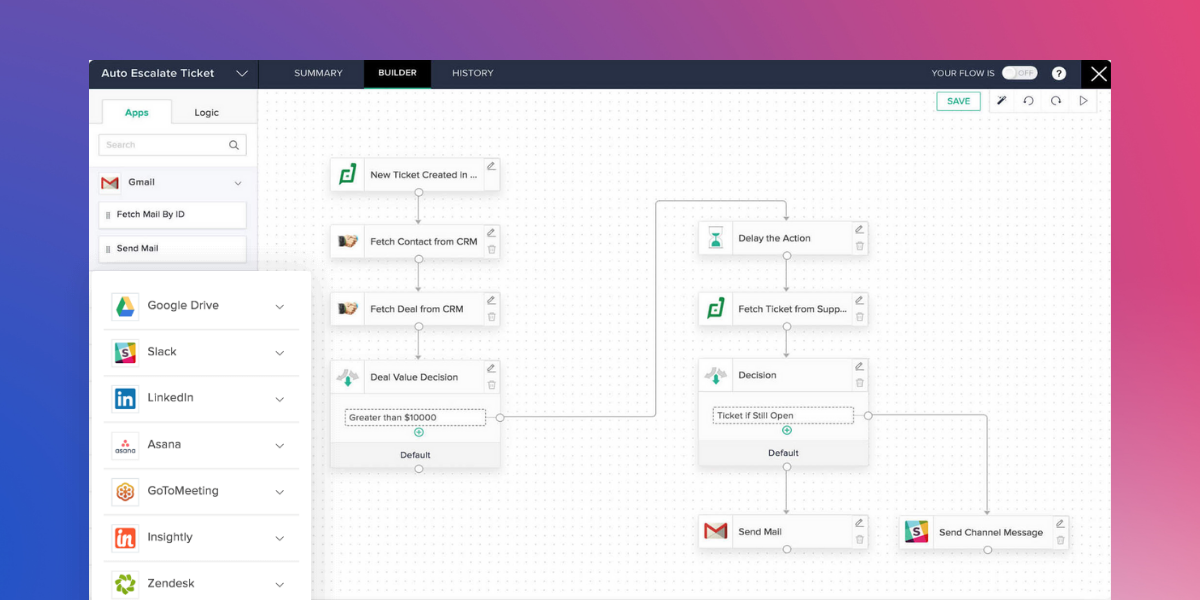Expand the Google Drive app list
1200x600 pixels.
(280, 307)
